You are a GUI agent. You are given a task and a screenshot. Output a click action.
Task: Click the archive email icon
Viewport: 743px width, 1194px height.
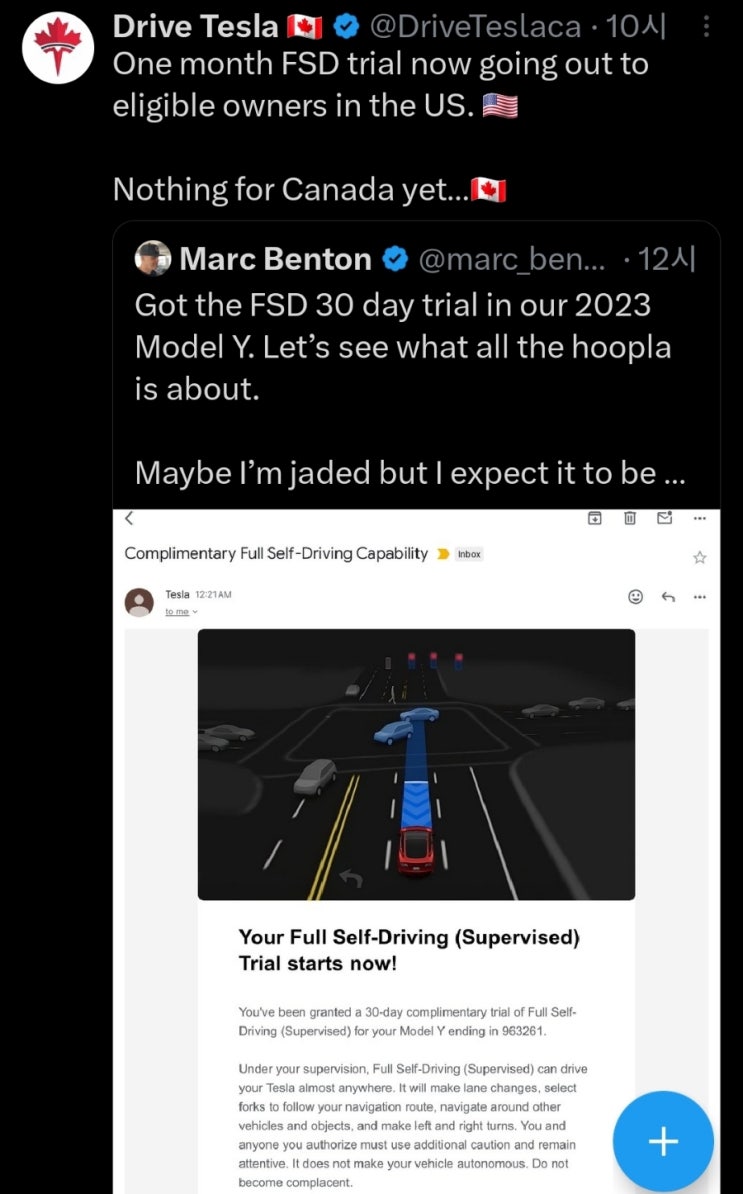point(594,518)
